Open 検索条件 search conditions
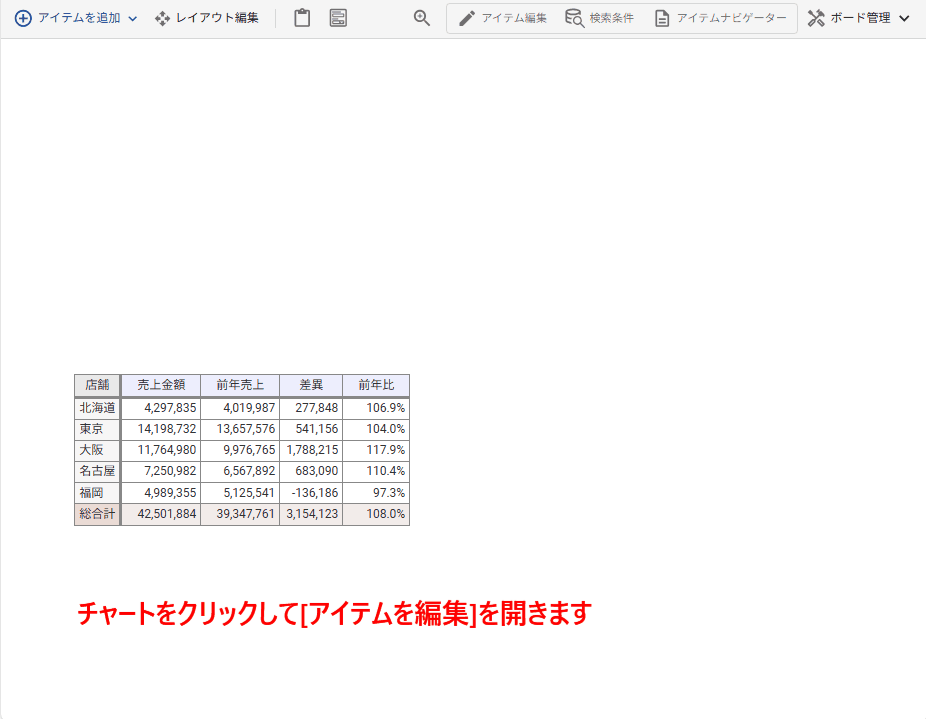926x719 pixels. tap(600, 18)
